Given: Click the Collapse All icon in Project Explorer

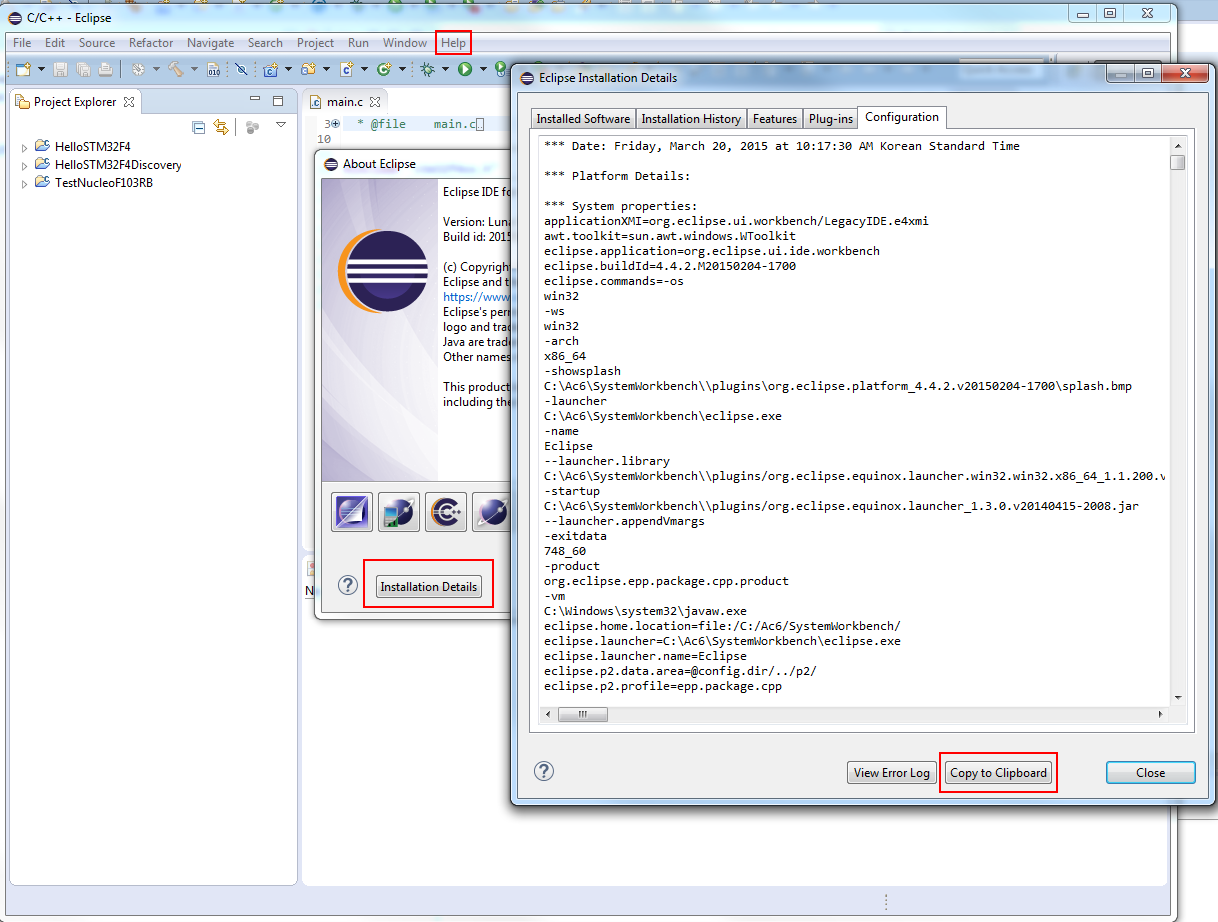Looking at the screenshot, I should coord(199,127).
